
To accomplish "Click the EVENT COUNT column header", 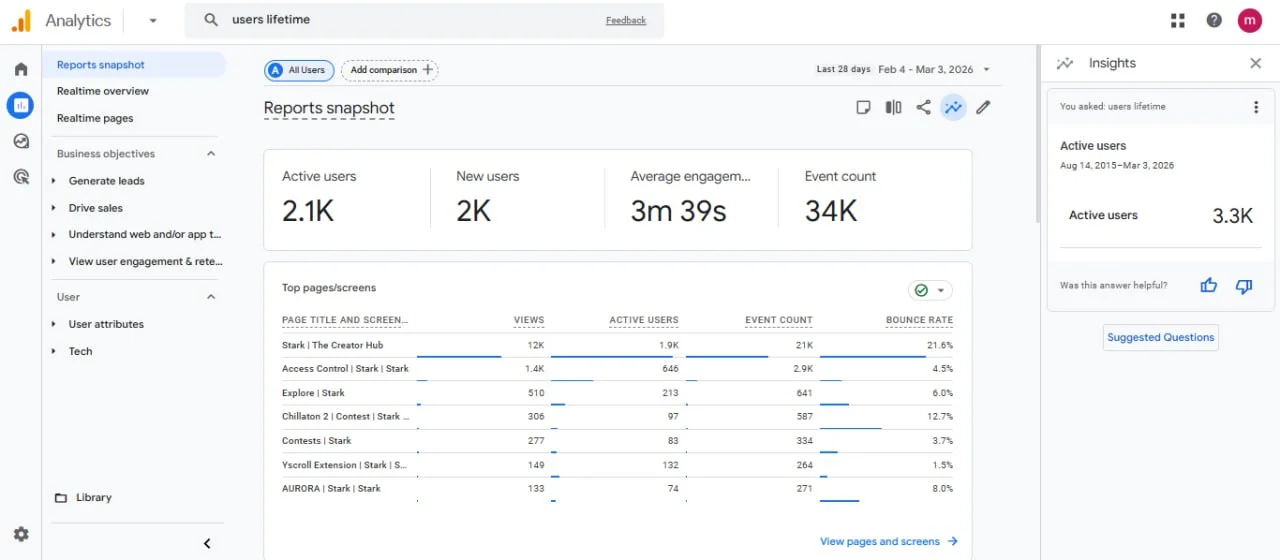I will tap(779, 320).
